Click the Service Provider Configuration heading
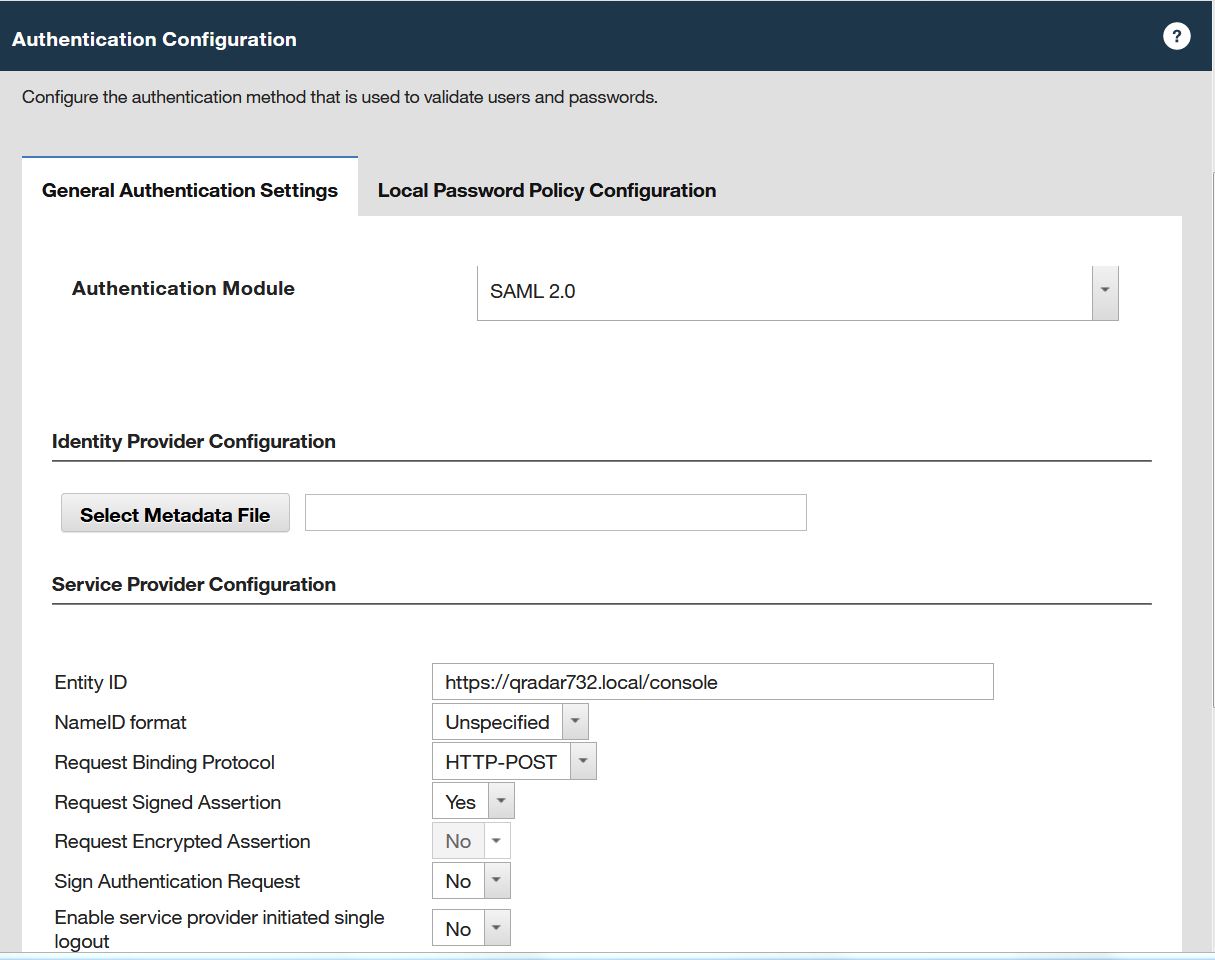Image resolution: width=1215 pixels, height=960 pixels. 194,584
